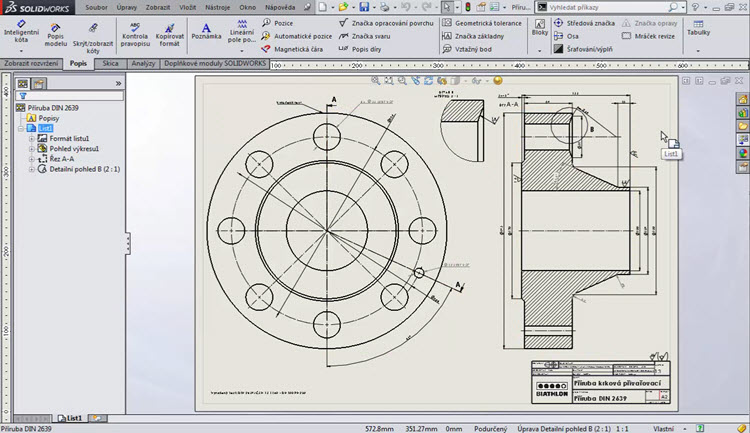750x433 pixels.
Task: Open the Vložit menu
Action: 188,7
